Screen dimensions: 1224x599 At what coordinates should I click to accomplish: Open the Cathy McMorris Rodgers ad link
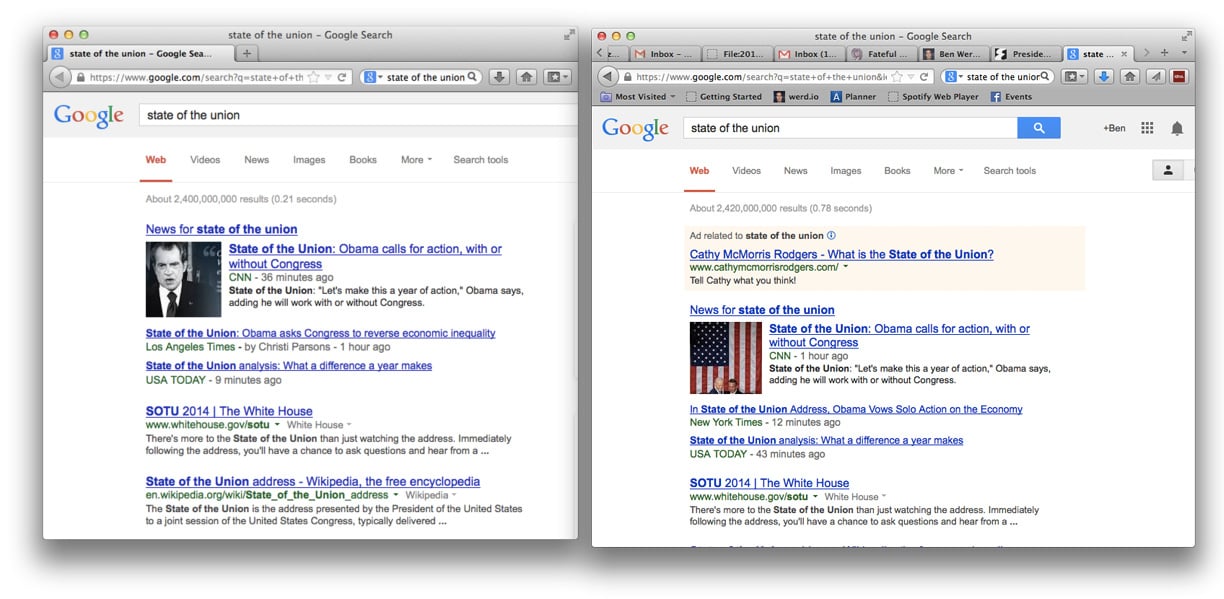pyautogui.click(x=842, y=254)
